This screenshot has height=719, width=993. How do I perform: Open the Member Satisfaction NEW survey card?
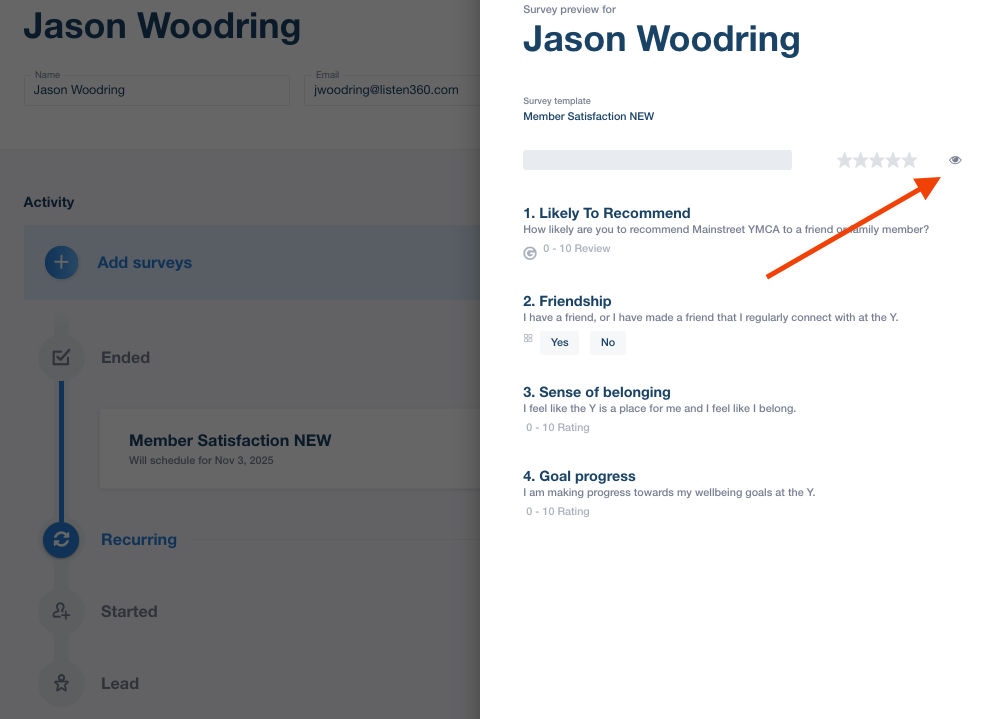click(290, 448)
